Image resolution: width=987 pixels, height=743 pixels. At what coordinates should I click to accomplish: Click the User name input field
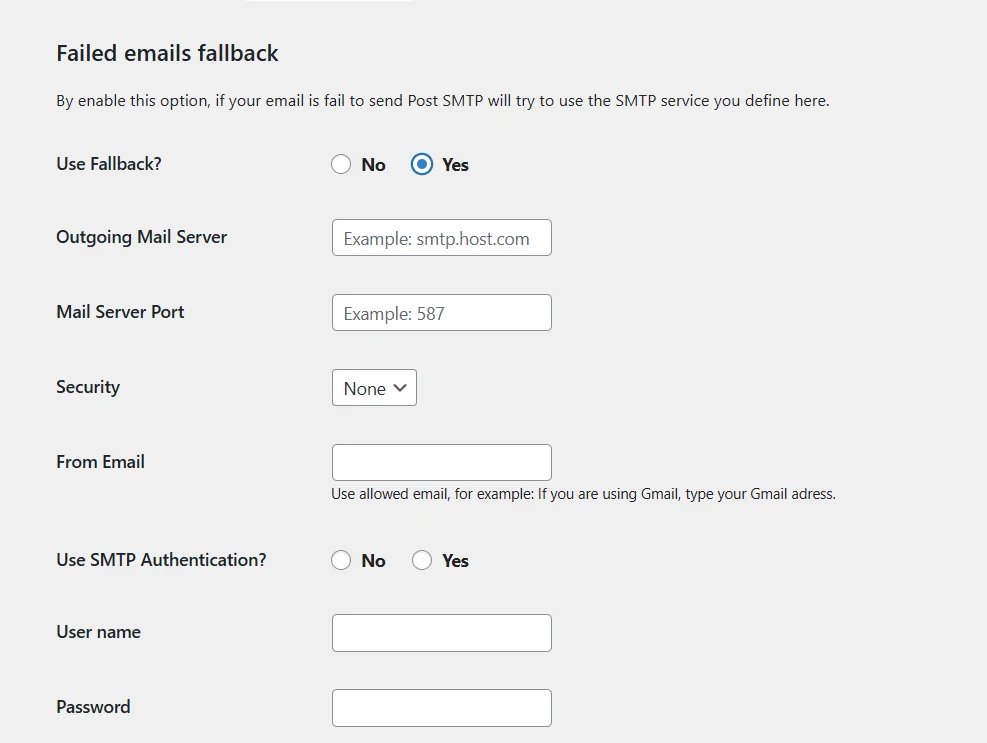point(441,632)
